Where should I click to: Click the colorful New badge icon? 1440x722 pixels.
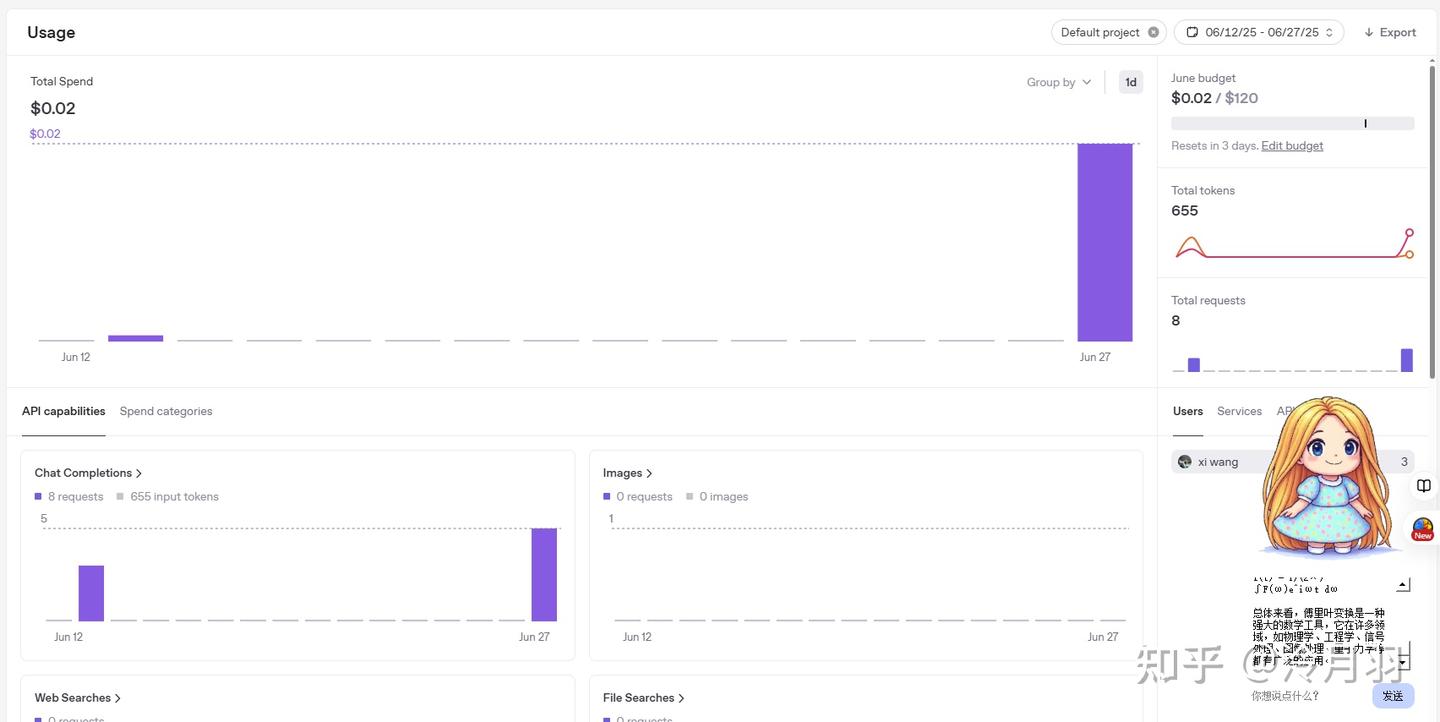1423,529
